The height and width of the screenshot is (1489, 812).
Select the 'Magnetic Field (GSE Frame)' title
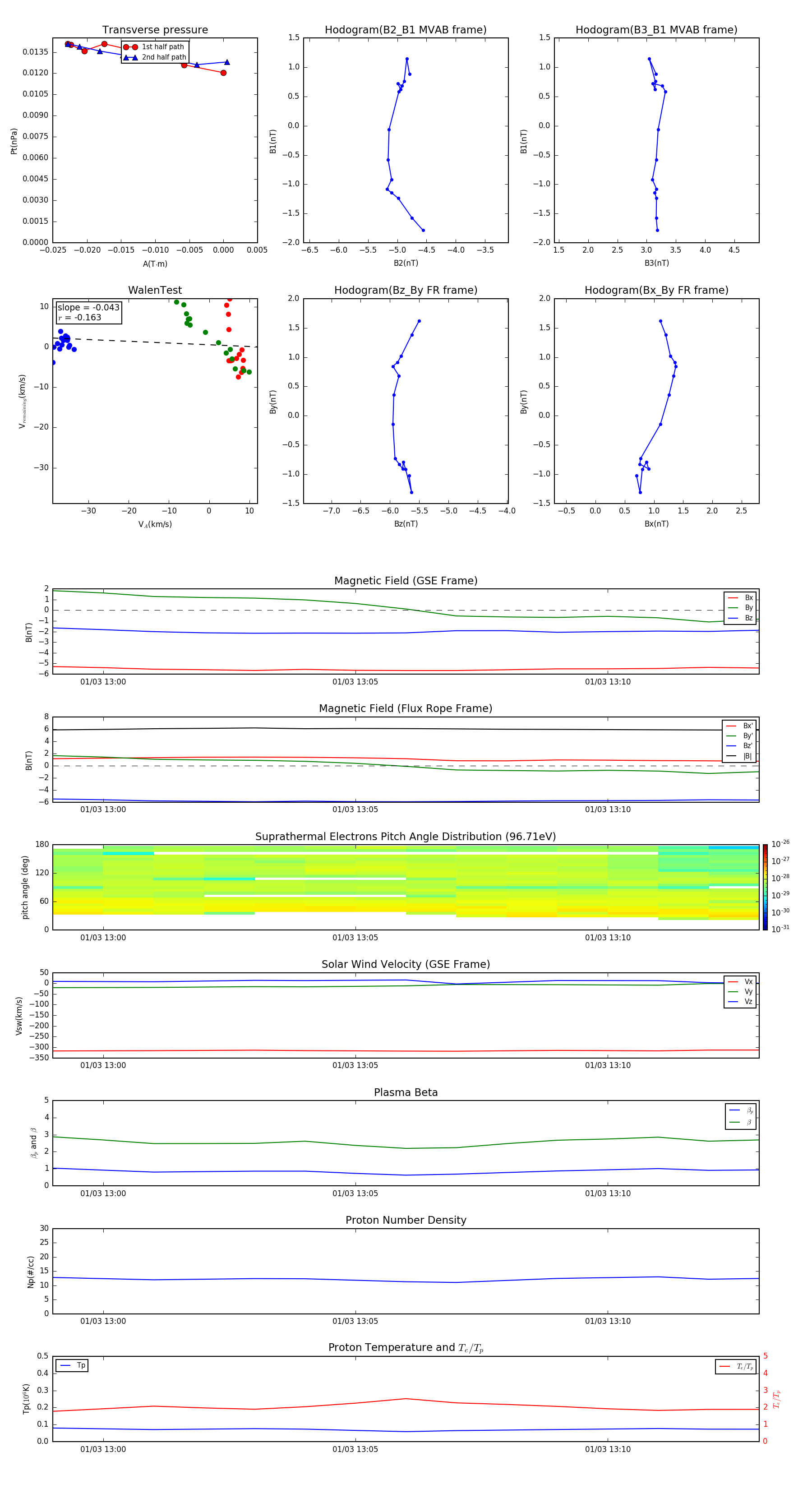tap(406, 581)
